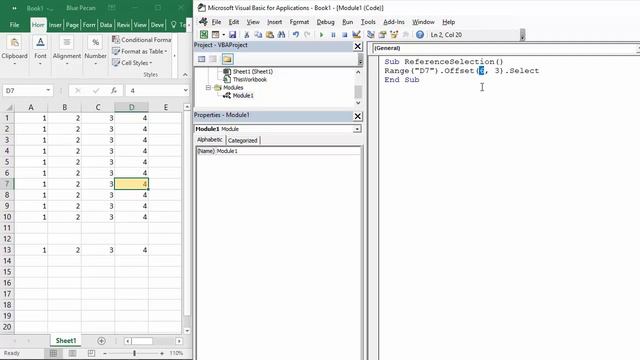Zoom in with the plus button in Excel status bar
Viewport: 640px width, 360px height.
click(x=162, y=353)
